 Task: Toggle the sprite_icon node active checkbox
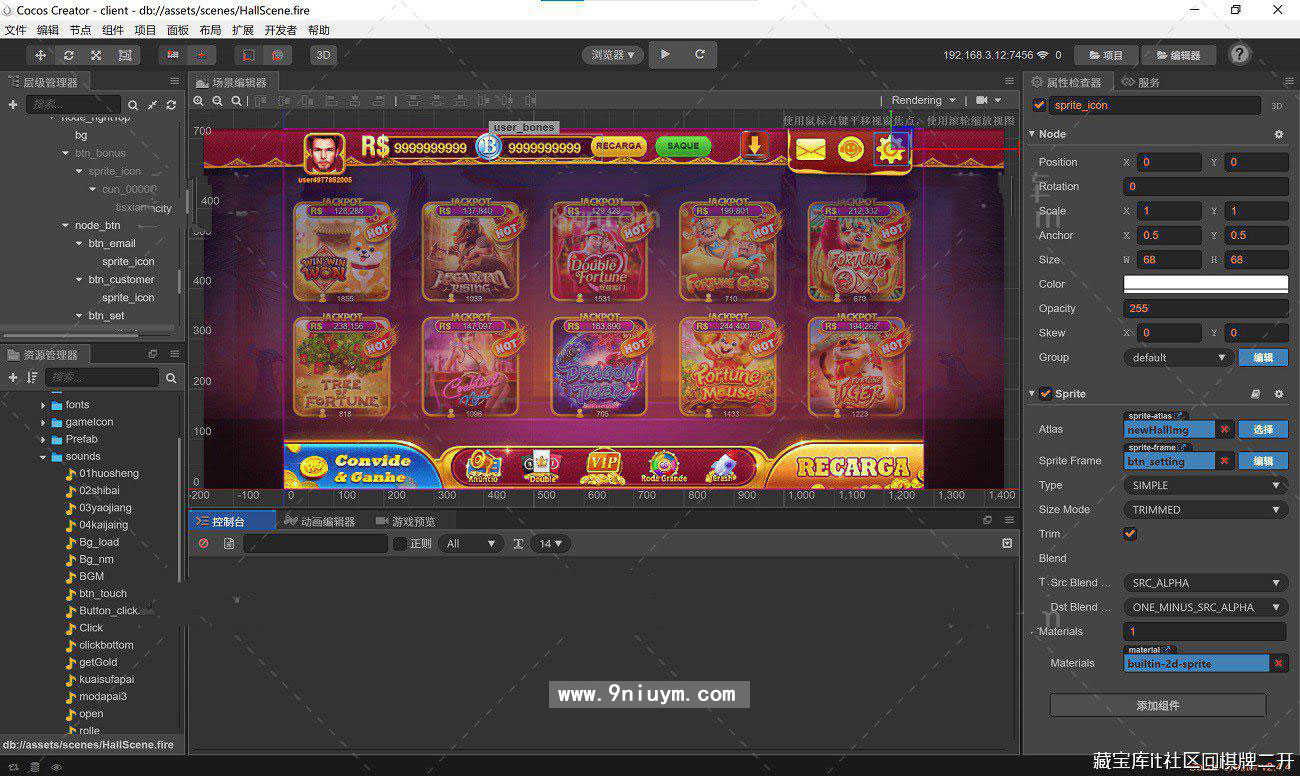pyautogui.click(x=1039, y=105)
